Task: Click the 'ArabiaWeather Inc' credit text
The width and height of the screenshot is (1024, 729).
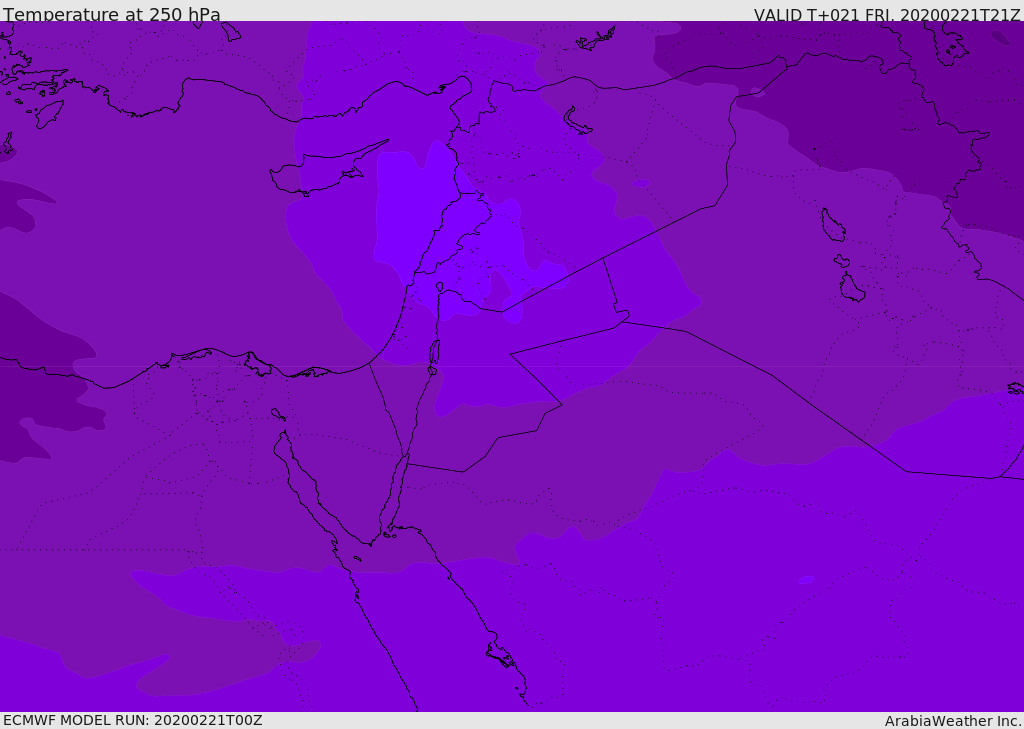Action: click(x=952, y=721)
